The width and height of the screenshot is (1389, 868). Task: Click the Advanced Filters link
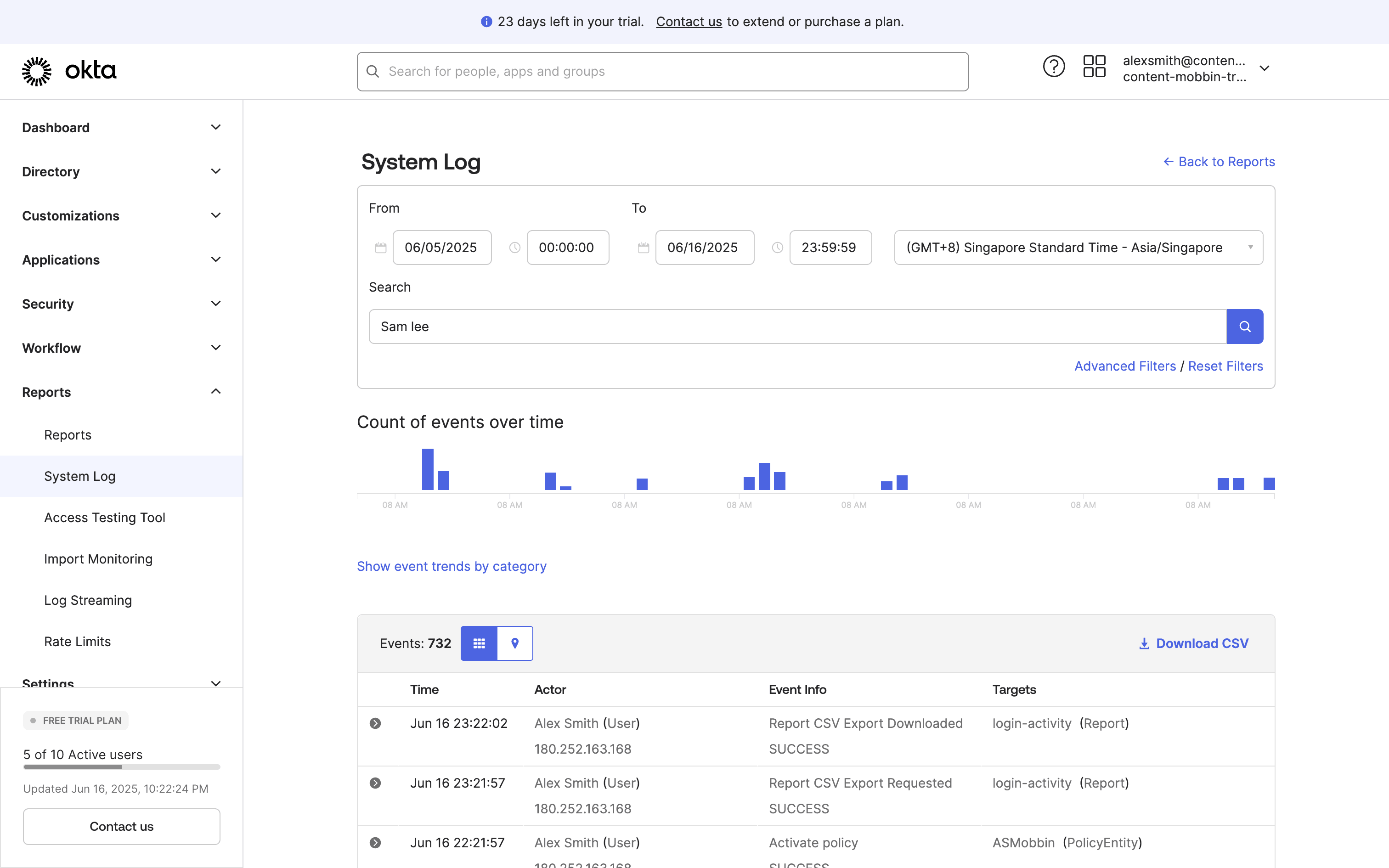pos(1124,366)
